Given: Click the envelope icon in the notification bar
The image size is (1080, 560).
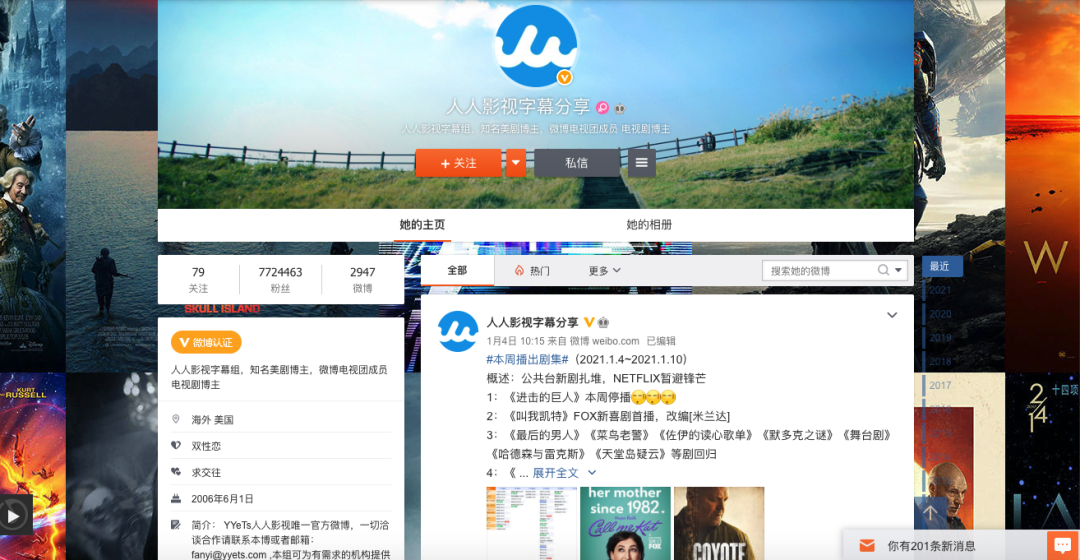Looking at the screenshot, I should click(867, 546).
